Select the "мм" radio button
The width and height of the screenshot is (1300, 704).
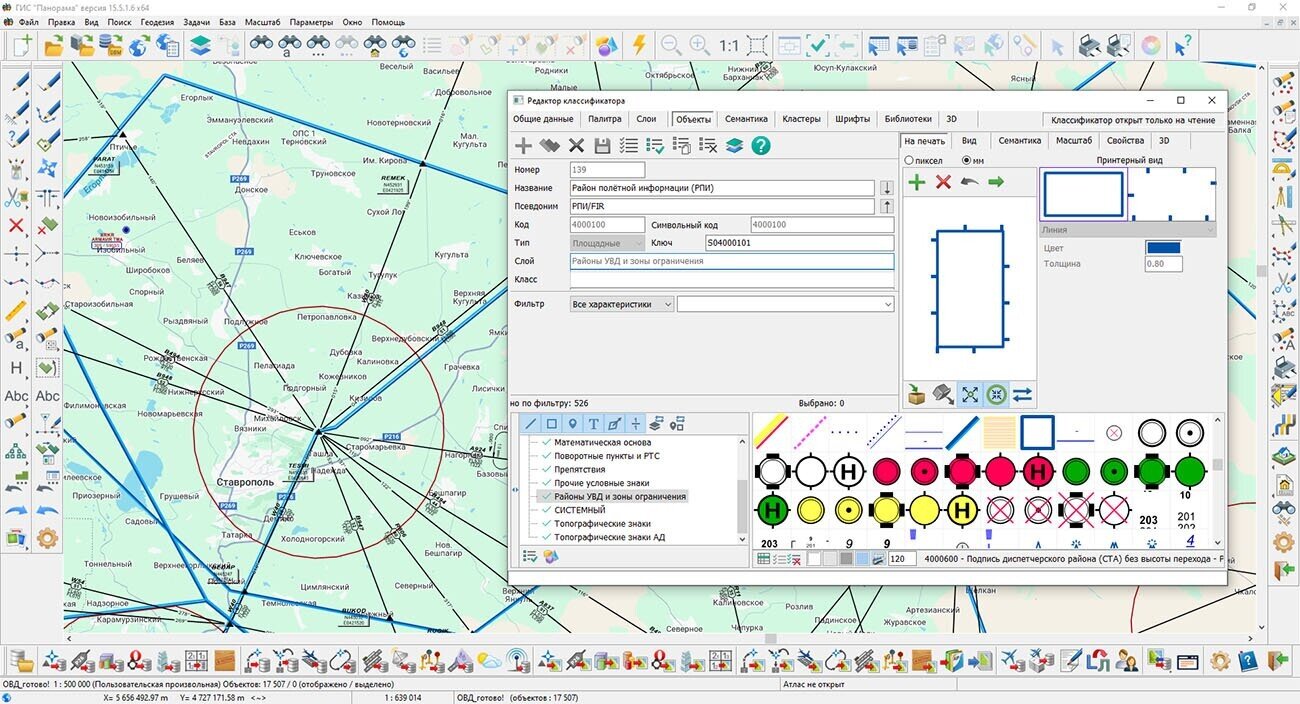point(966,160)
